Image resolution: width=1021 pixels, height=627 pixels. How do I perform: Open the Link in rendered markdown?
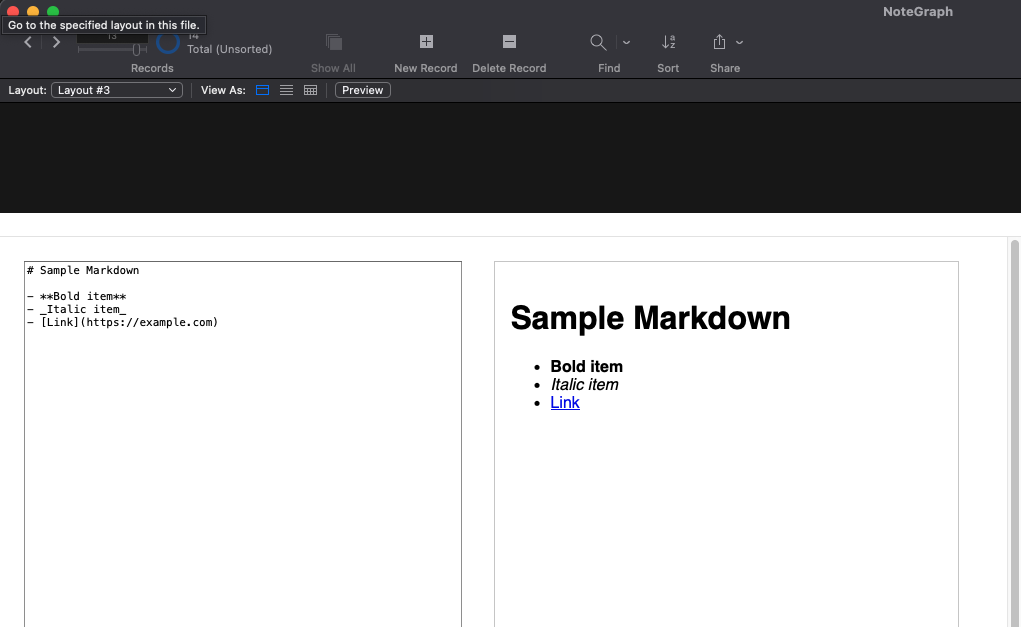pyautogui.click(x=565, y=402)
